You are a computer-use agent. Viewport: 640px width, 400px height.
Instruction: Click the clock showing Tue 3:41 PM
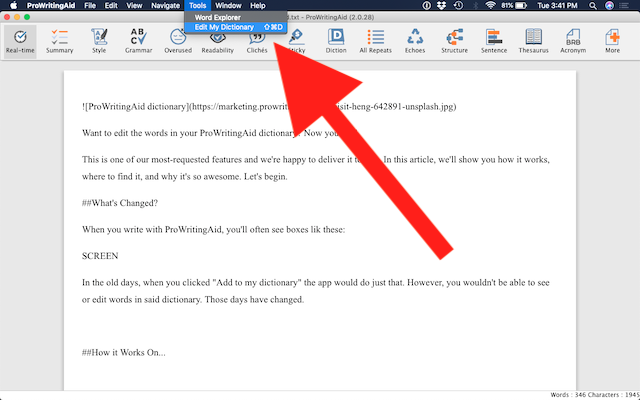[557, 5]
